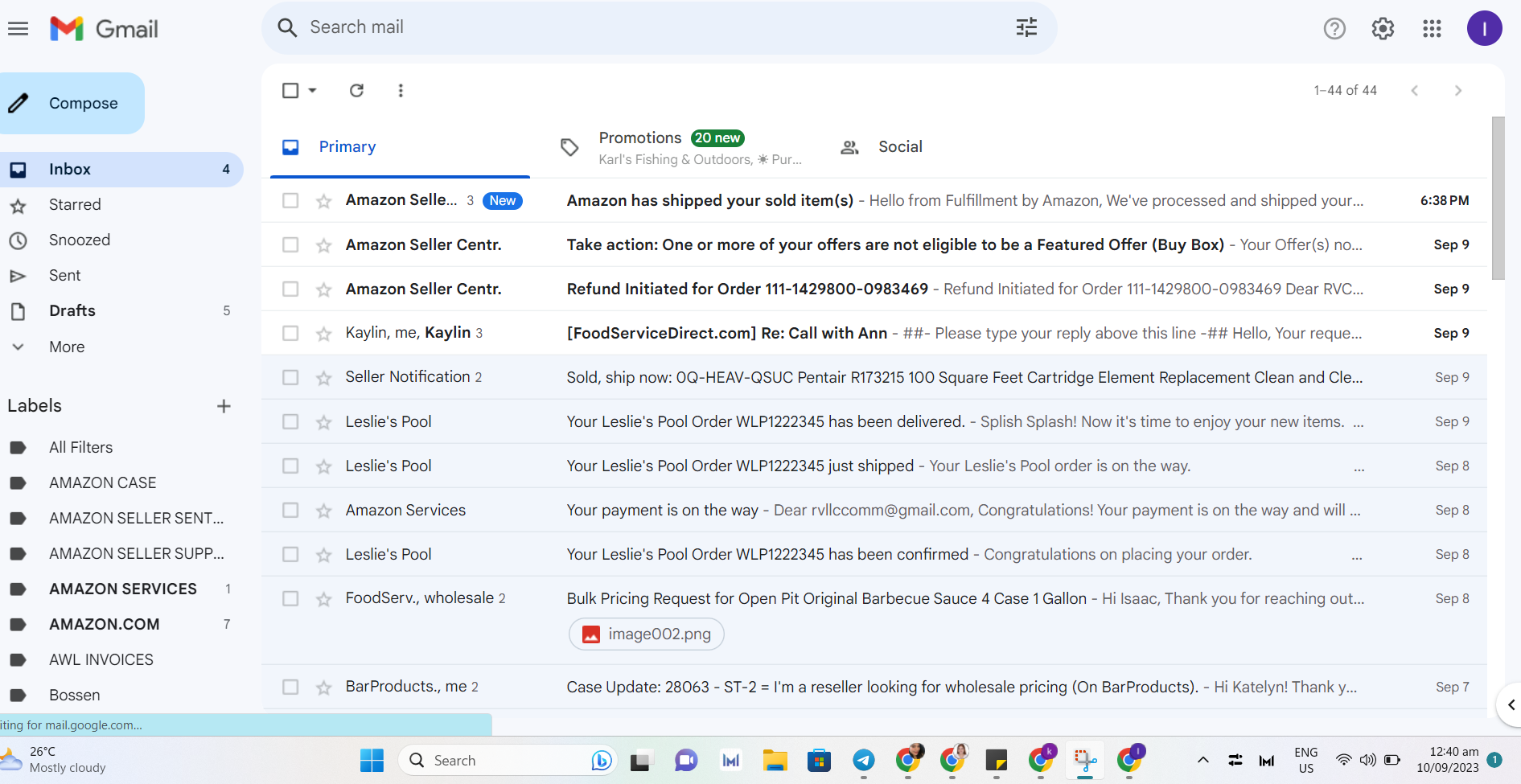Tick the select-all checkbox
The width and height of the screenshot is (1521, 784).
click(x=290, y=90)
